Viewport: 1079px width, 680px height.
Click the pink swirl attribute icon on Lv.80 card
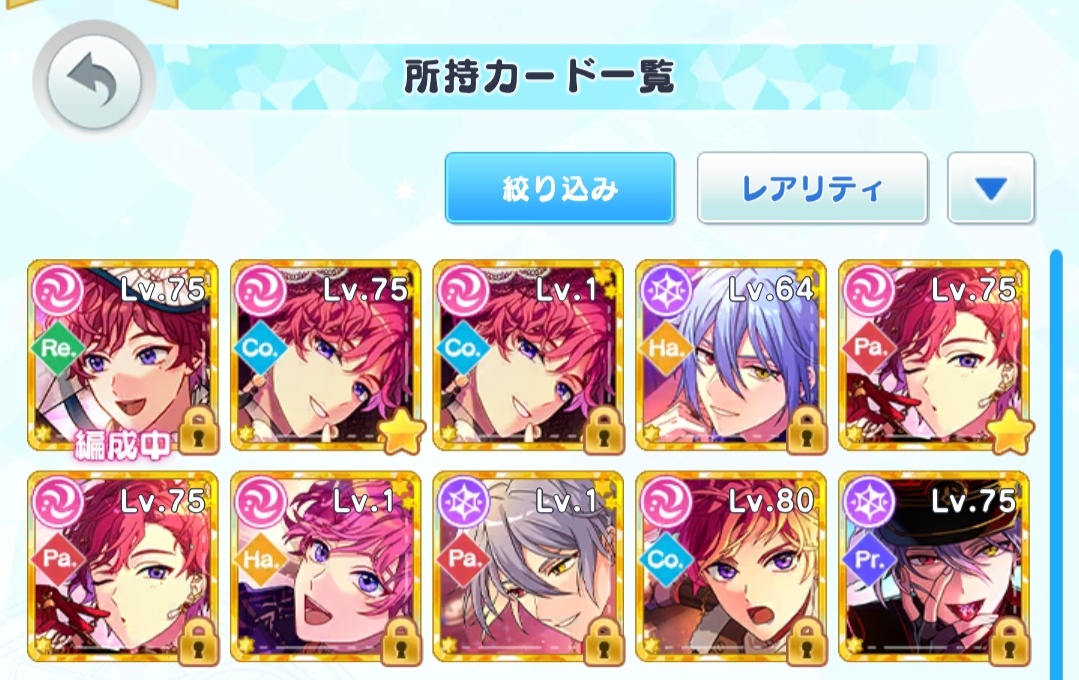pyautogui.click(x=665, y=501)
